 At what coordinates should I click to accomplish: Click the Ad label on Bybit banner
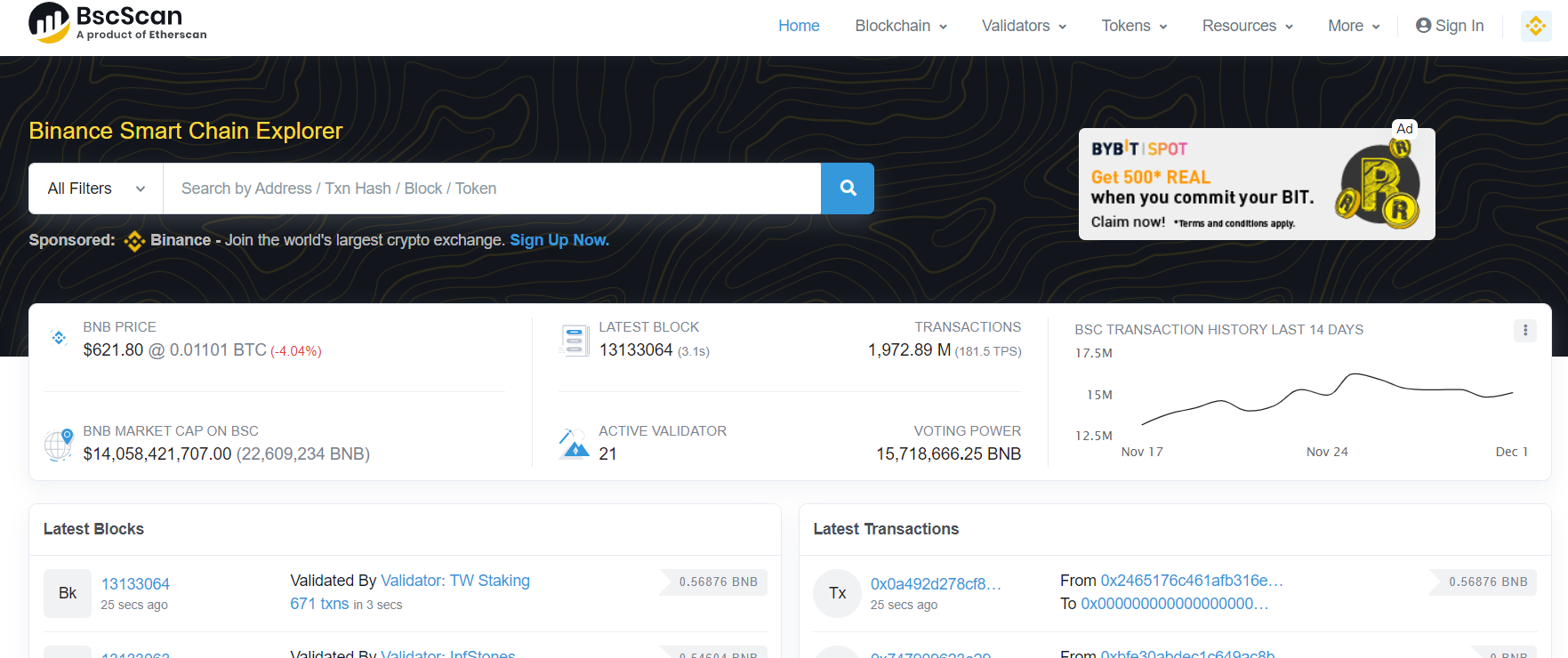point(1404,128)
